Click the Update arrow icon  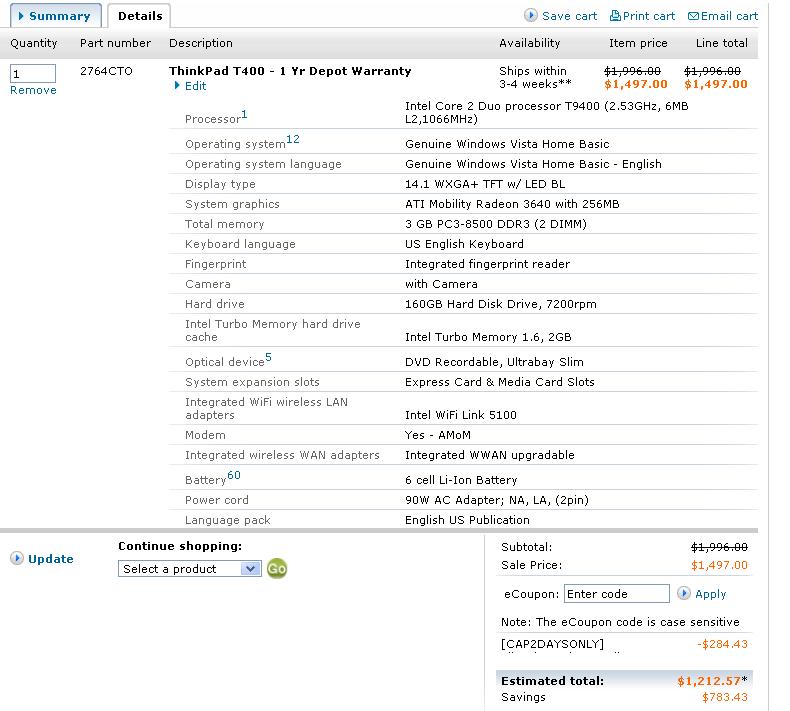point(17,558)
